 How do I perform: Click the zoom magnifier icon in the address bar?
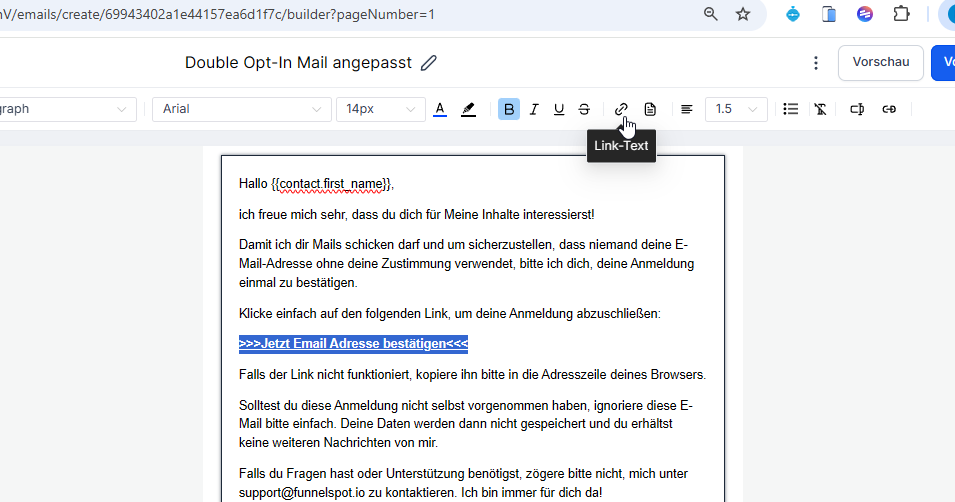710,14
